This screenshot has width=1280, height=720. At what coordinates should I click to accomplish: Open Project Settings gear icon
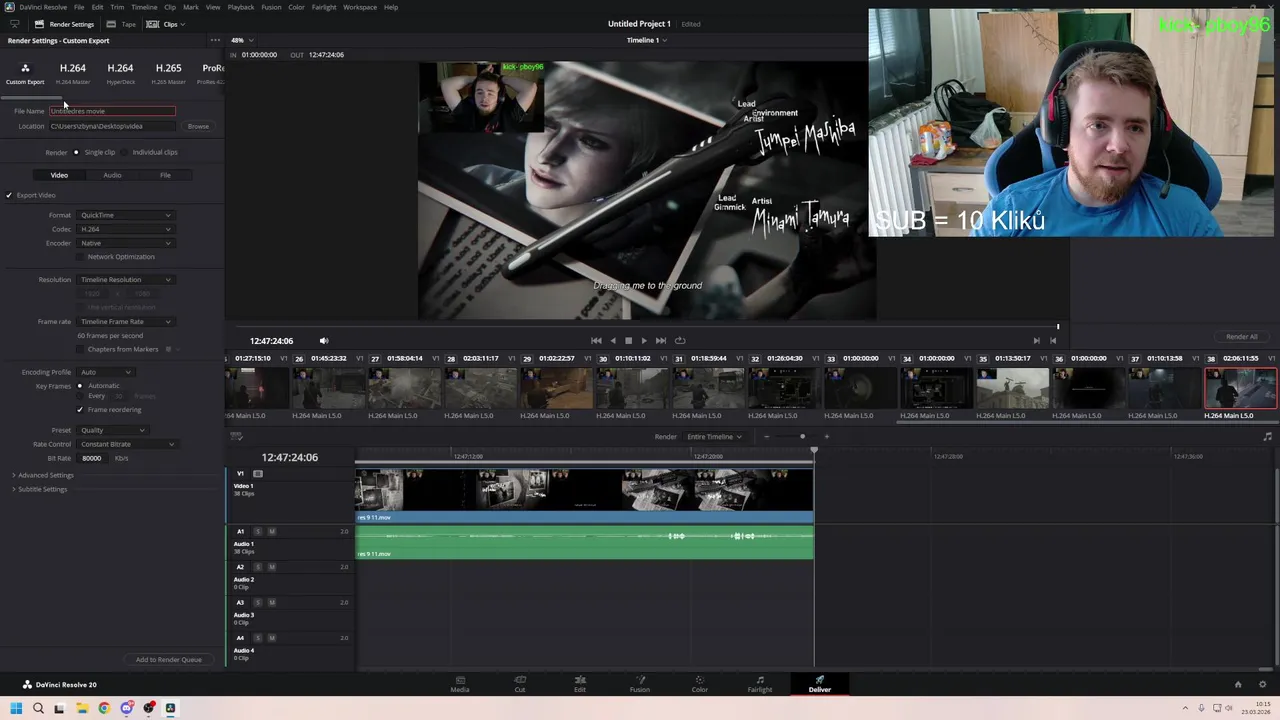coord(1263,684)
